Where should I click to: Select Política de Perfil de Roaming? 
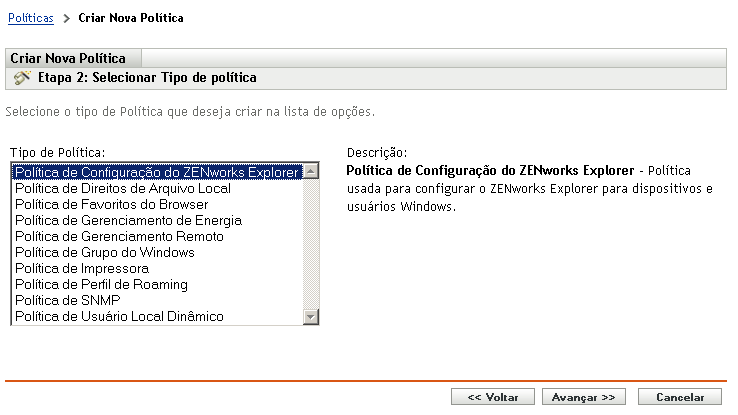[x=157, y=284]
